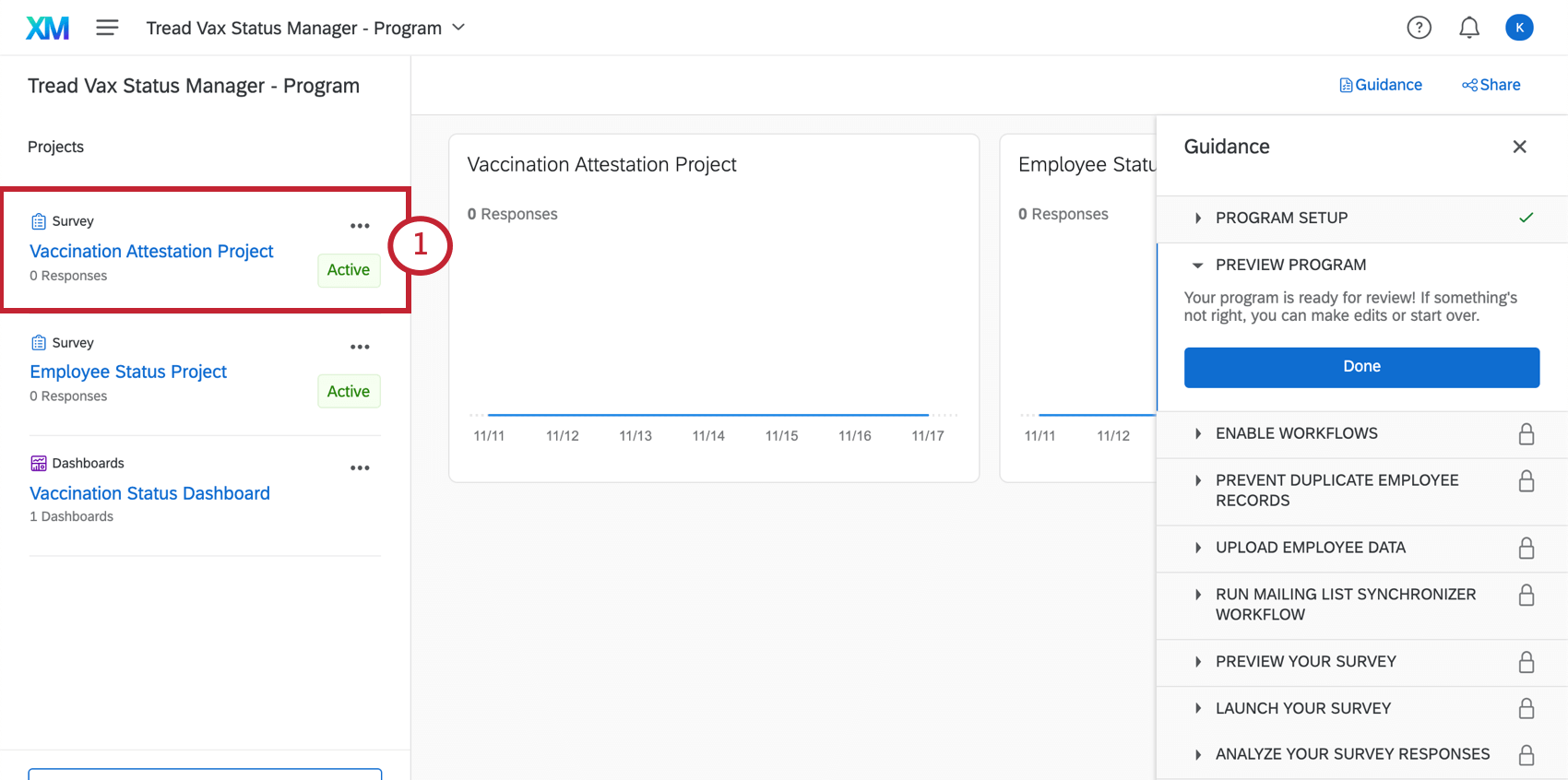The image size is (1568, 780).
Task: Expand ANALYZE YOUR SURVEY RESPONSES section
Action: click(1361, 754)
